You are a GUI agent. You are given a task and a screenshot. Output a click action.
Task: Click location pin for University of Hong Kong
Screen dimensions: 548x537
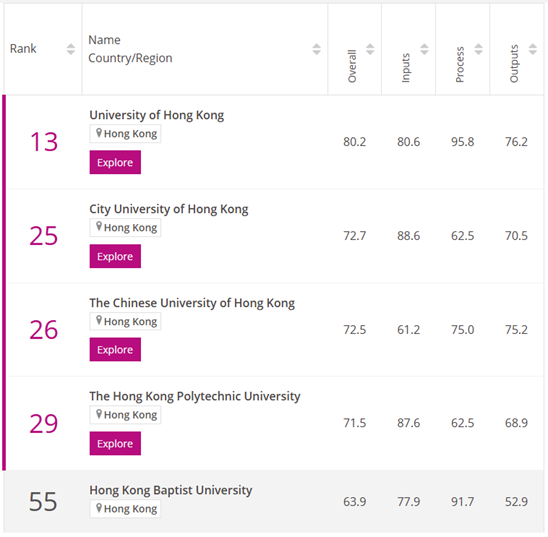pos(99,133)
